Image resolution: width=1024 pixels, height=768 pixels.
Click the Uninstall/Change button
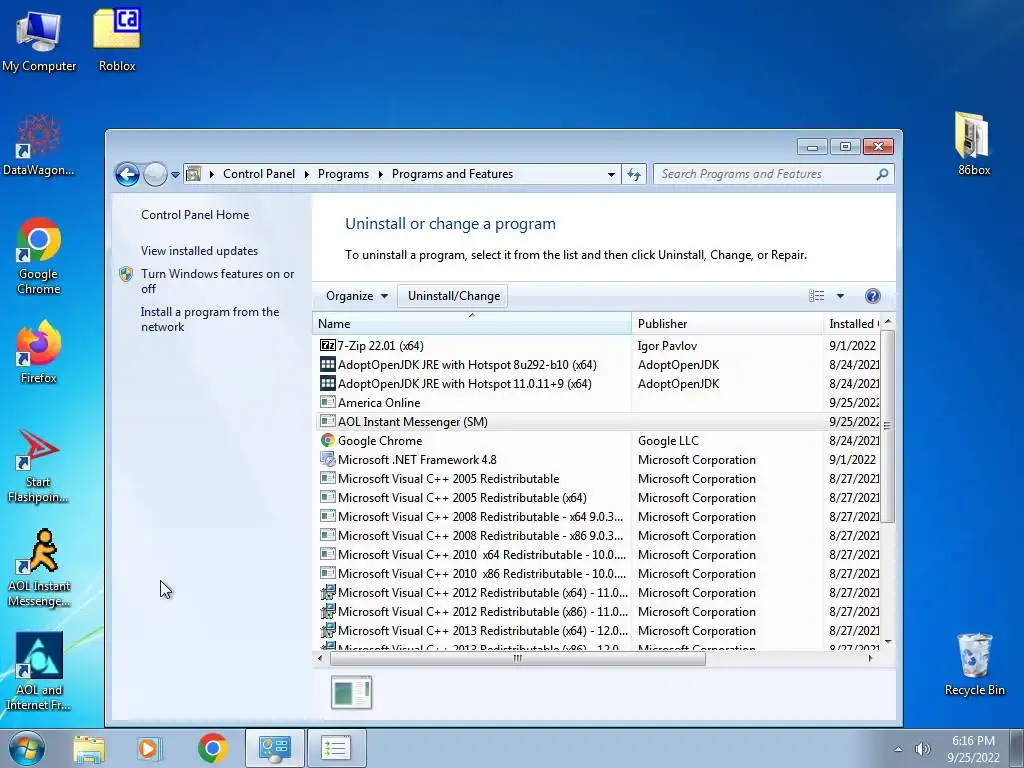(x=453, y=296)
